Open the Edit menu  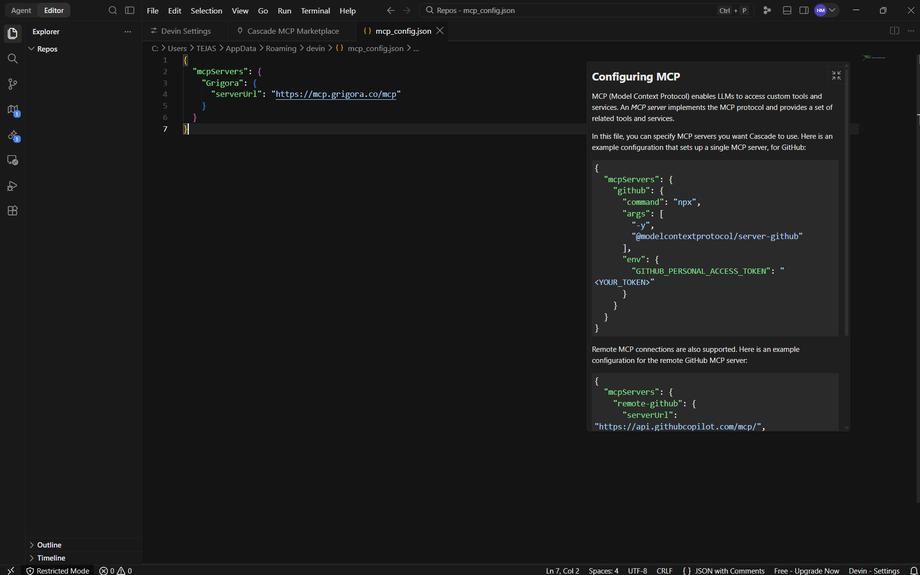[x=174, y=11]
